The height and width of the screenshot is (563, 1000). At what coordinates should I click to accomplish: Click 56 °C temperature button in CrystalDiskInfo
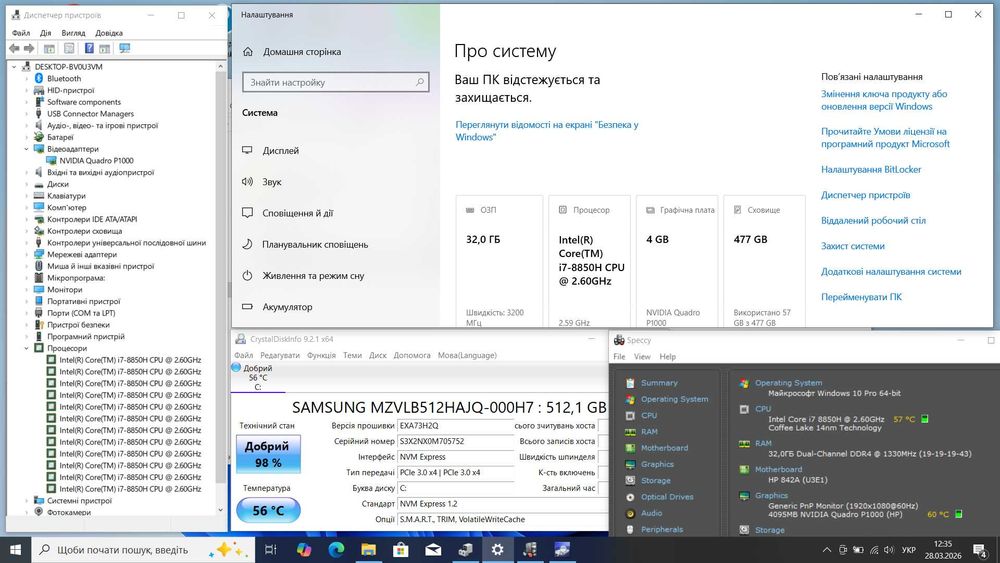coord(268,510)
